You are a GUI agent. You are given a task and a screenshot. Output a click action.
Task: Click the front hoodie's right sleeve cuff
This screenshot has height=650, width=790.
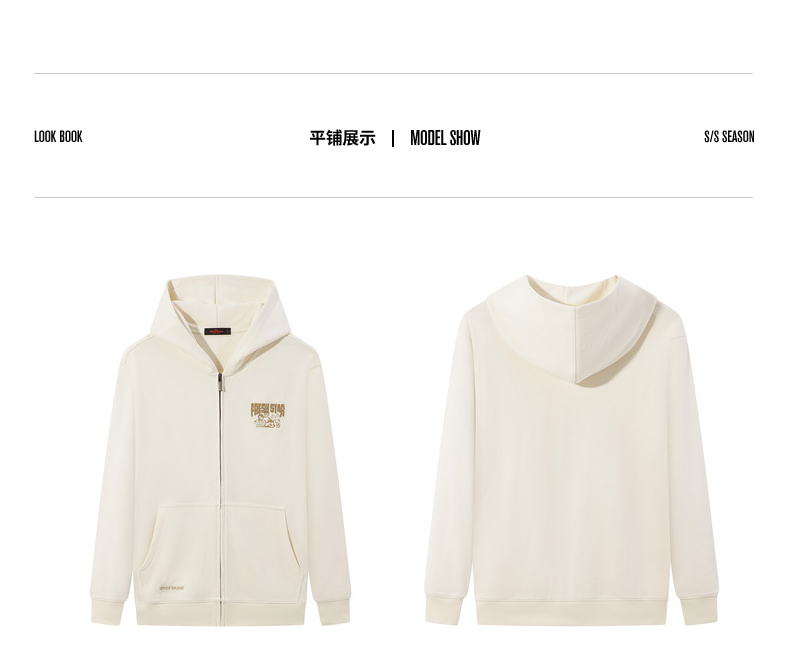tap(332, 610)
